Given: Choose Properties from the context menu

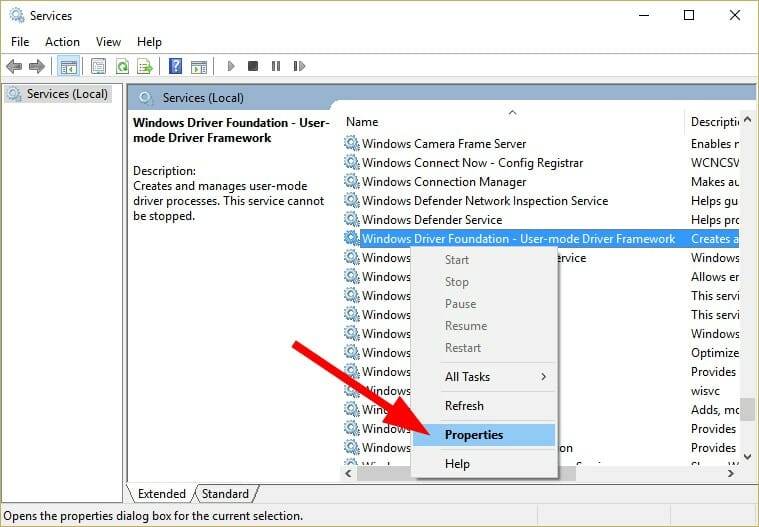Looking at the screenshot, I should (x=484, y=435).
